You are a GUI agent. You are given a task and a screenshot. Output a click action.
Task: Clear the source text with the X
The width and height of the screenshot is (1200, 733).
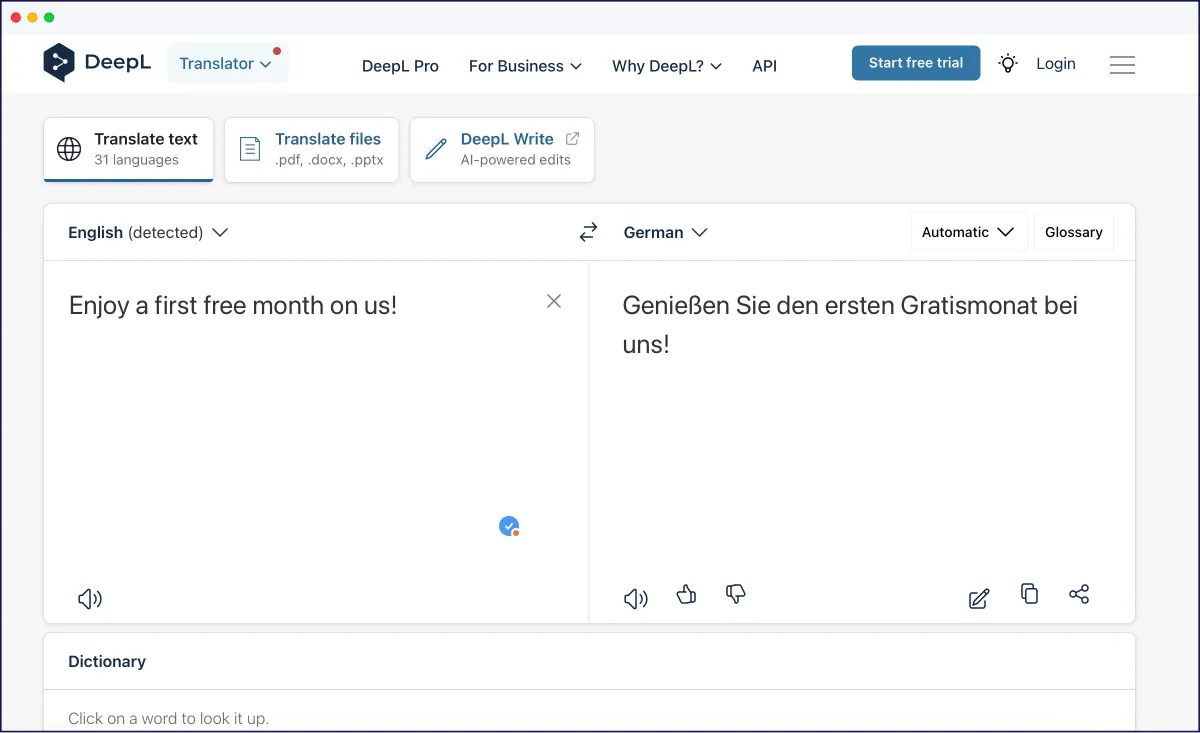554,301
